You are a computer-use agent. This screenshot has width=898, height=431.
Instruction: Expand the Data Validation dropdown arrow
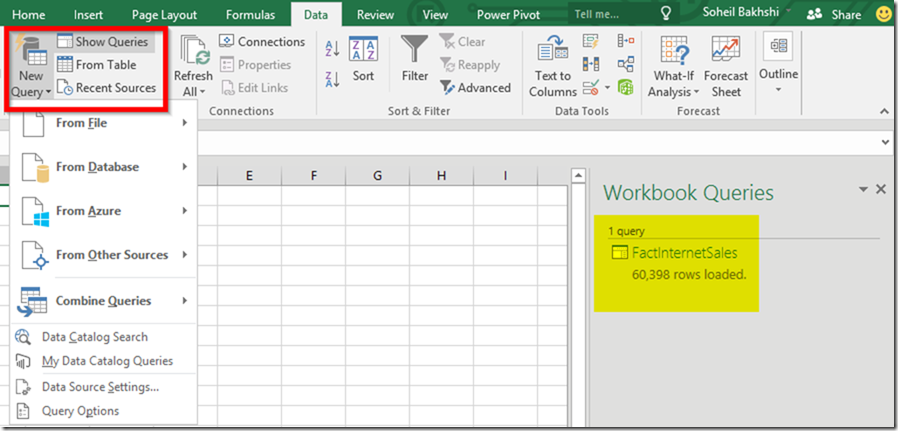click(606, 88)
